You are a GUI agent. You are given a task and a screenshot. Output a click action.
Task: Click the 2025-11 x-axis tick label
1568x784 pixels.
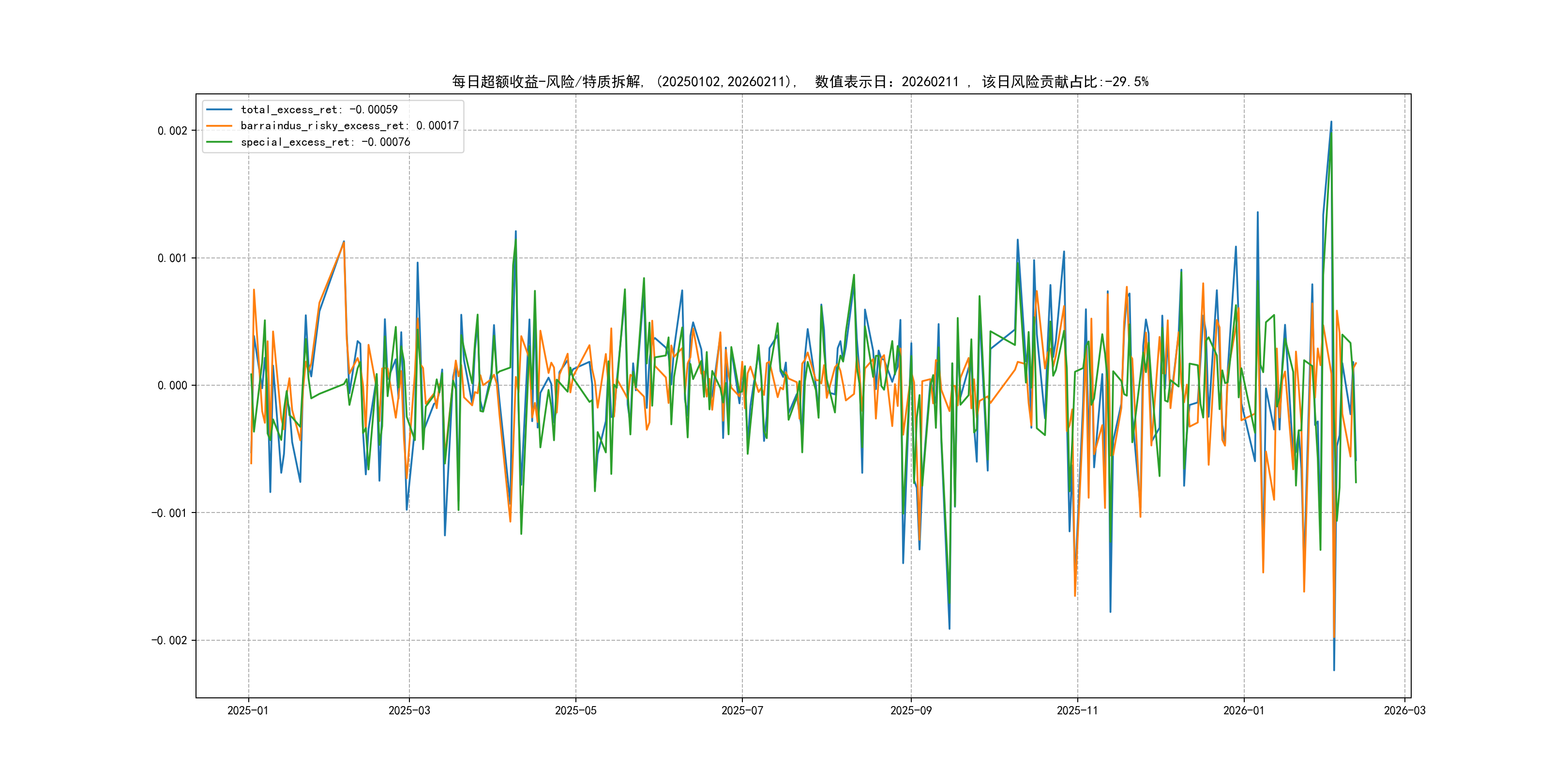[x=1077, y=710]
